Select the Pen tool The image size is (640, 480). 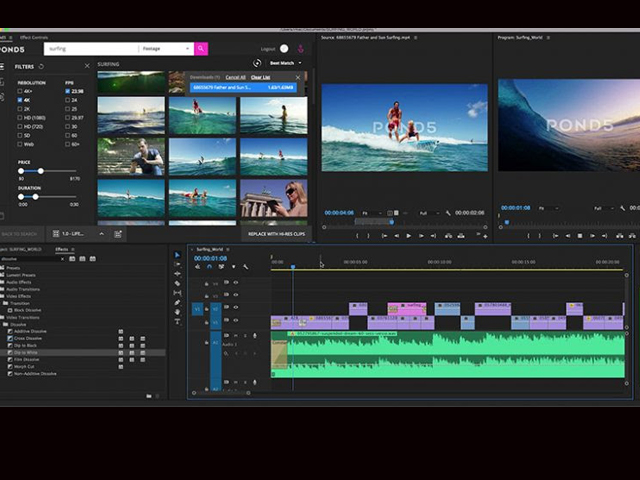pos(177,302)
